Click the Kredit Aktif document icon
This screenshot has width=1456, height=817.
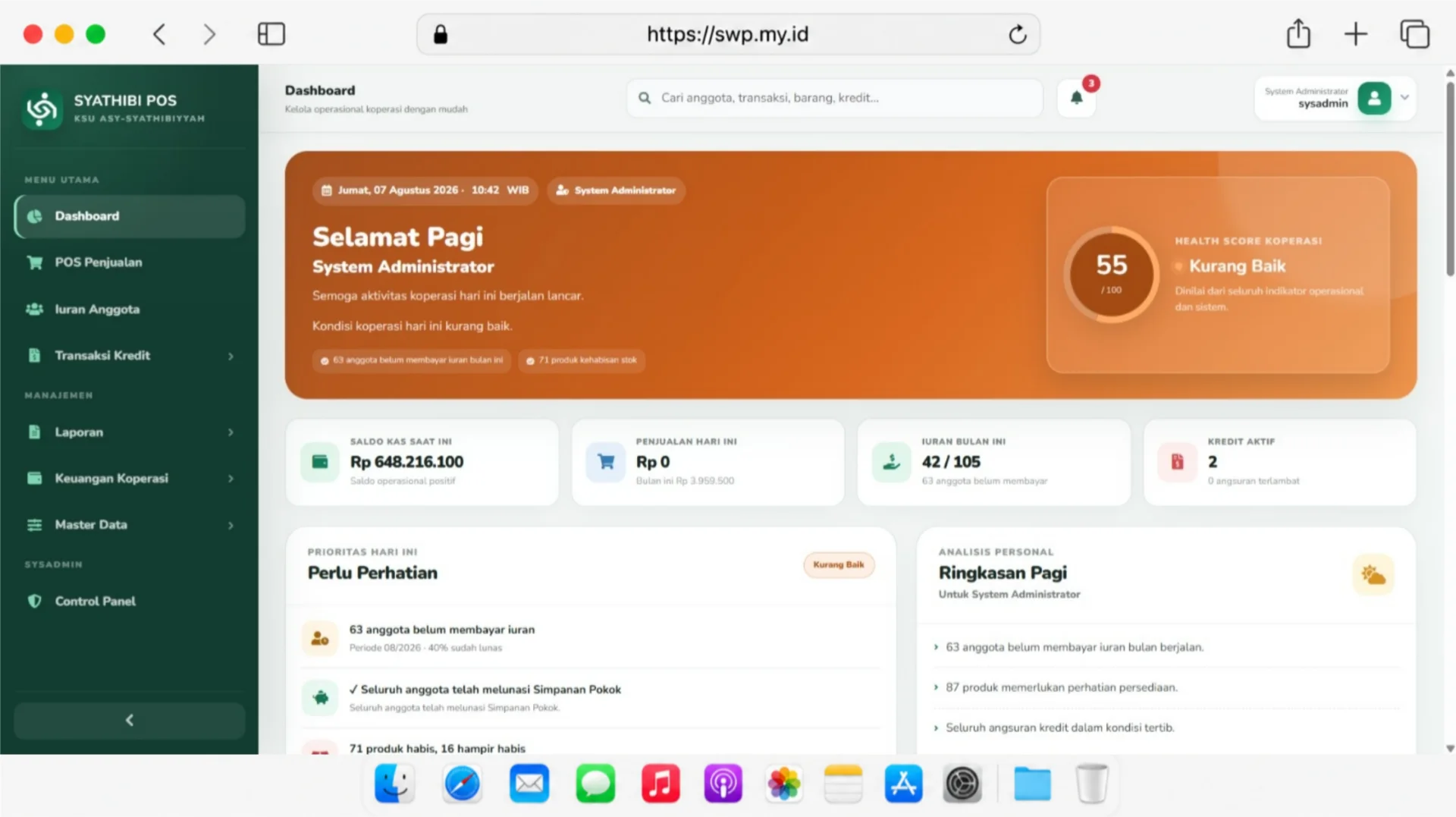point(1178,462)
